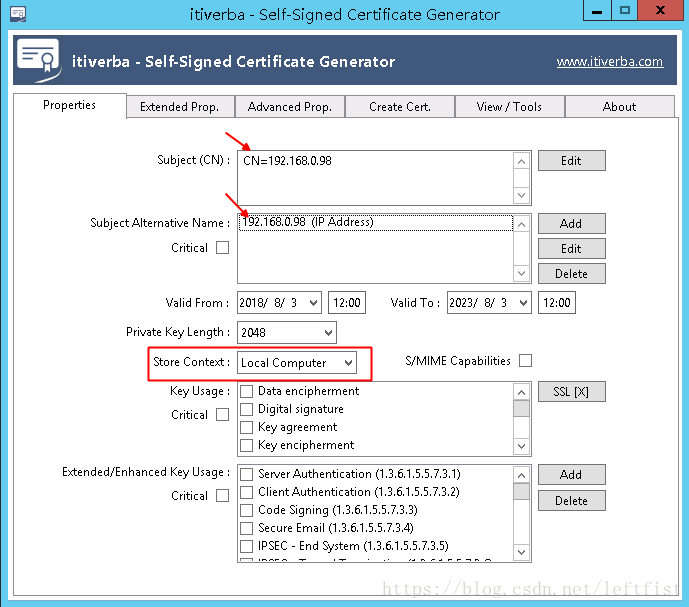Click Delete button for Subject Alternative Name
689x607 pixels.
tap(571, 274)
